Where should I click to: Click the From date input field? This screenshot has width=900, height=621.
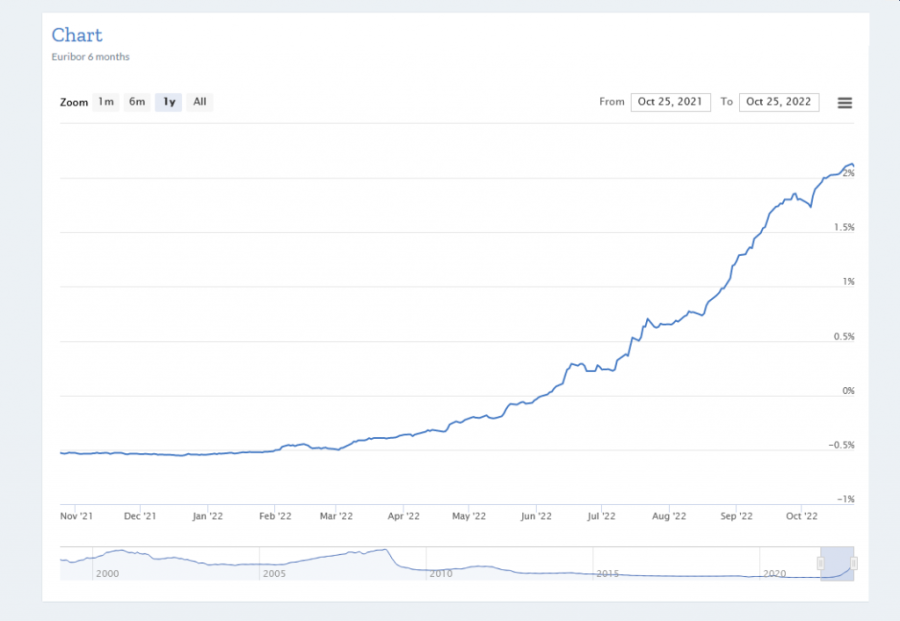pyautogui.click(x=670, y=102)
